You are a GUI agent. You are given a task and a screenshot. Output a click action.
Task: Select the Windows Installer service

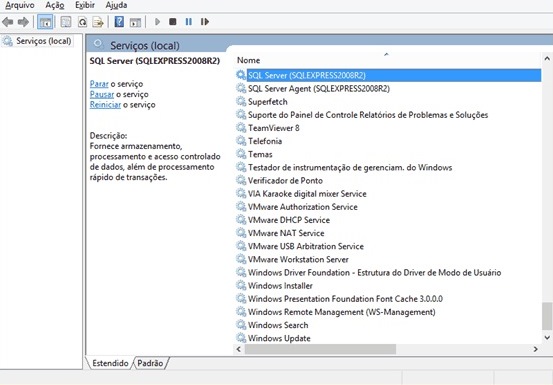point(388,286)
